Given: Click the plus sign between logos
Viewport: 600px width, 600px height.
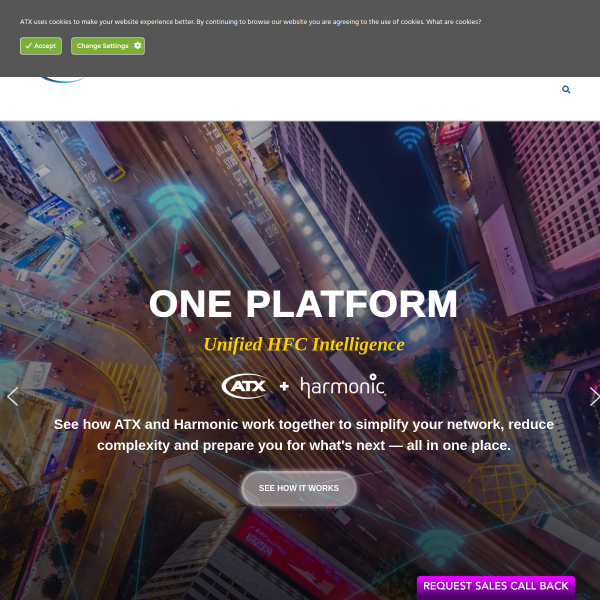Looking at the screenshot, I should 284,386.
